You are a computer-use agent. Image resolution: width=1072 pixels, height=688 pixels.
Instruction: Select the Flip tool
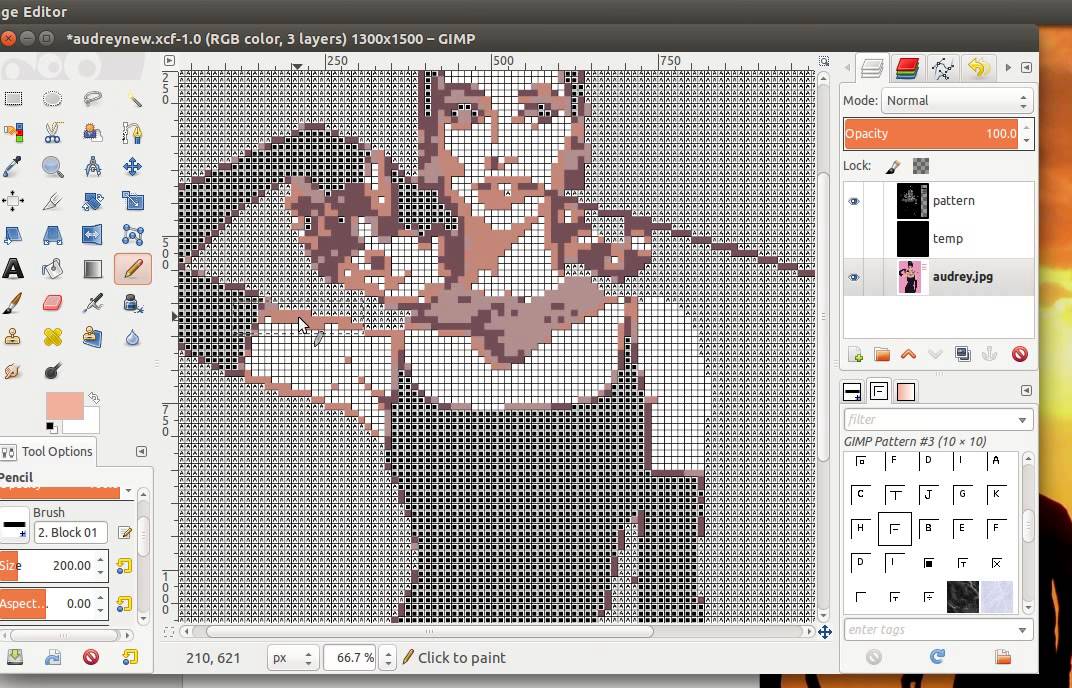pos(93,235)
